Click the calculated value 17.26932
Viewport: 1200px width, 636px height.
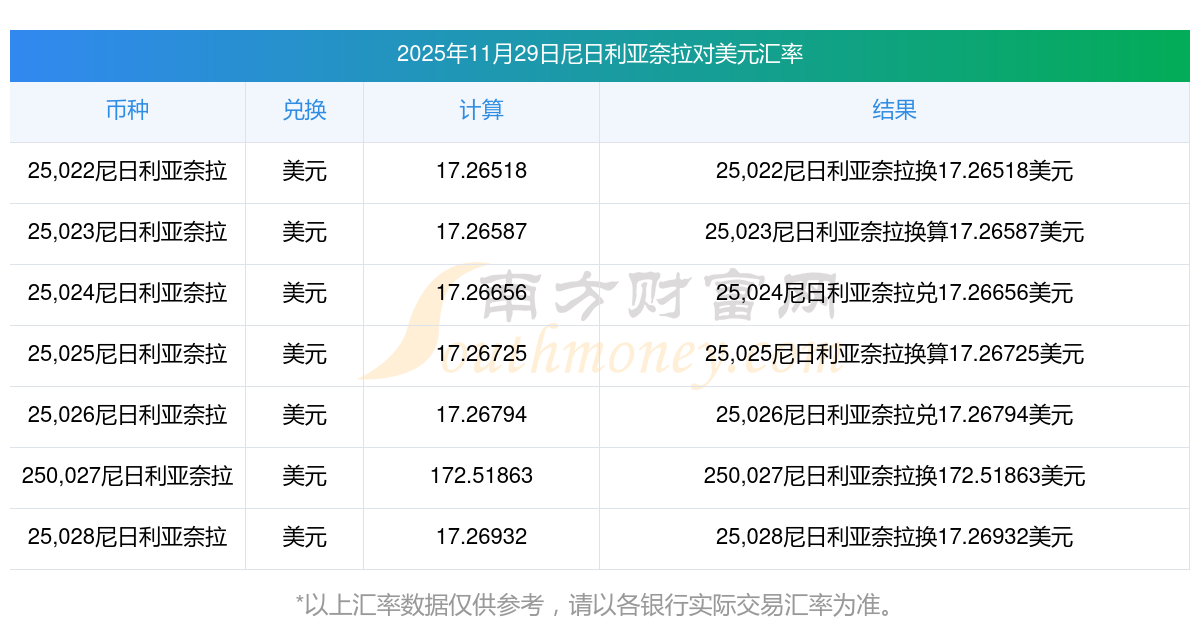pyautogui.click(x=481, y=538)
